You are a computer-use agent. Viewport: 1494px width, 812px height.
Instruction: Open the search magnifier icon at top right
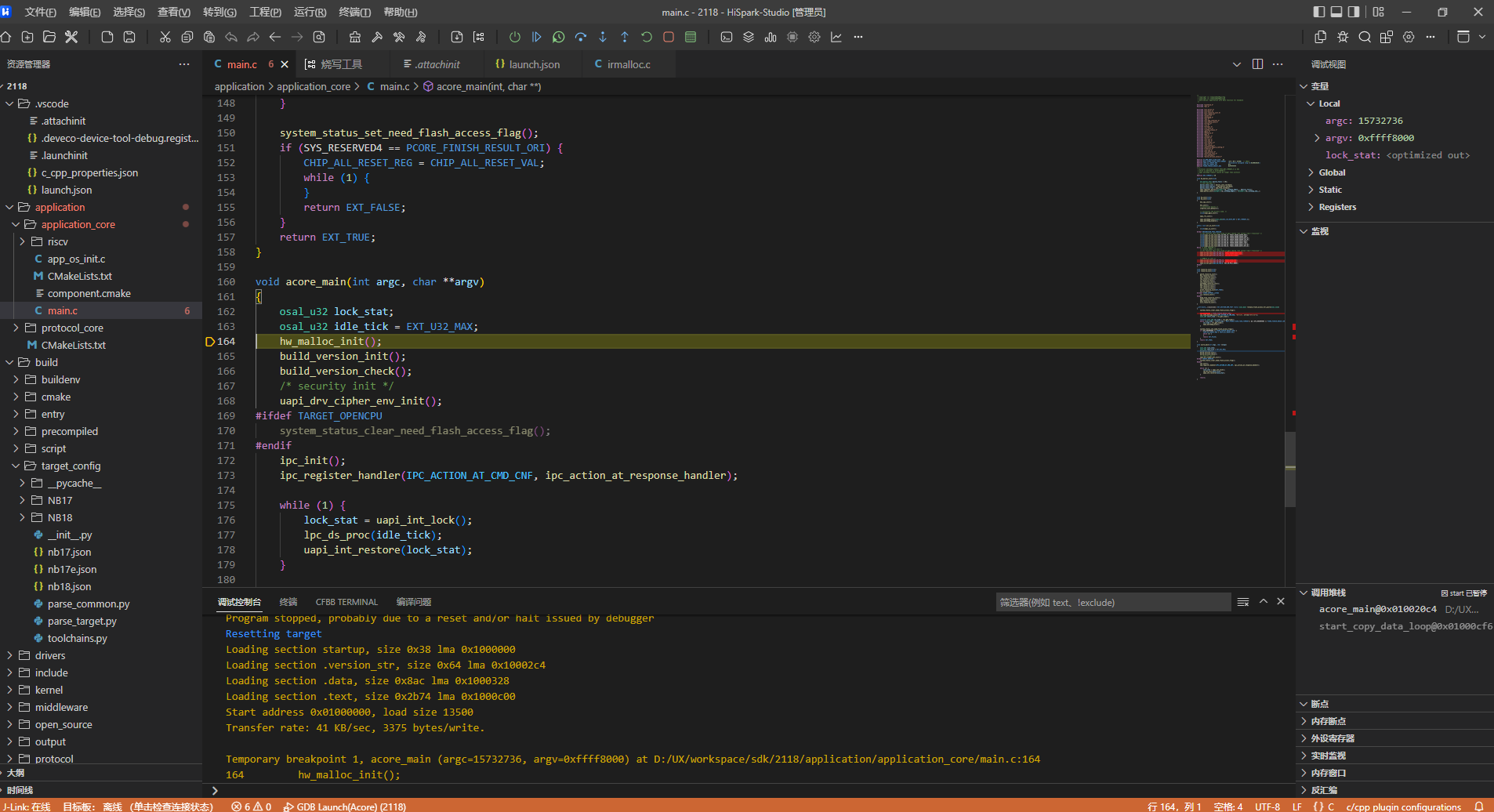coord(1365,37)
